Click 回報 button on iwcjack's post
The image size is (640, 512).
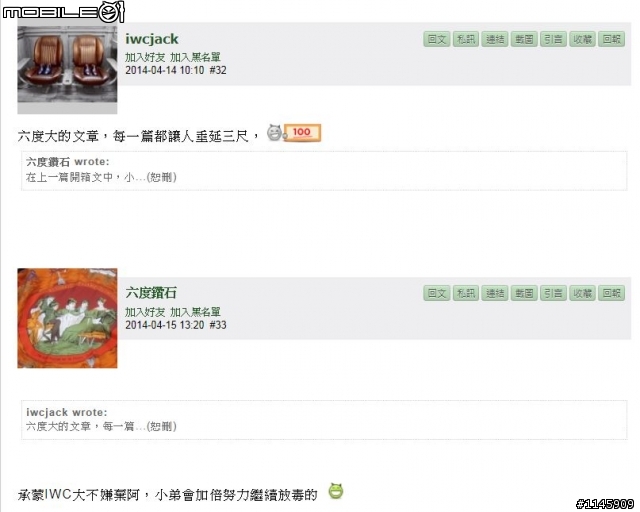(611, 39)
